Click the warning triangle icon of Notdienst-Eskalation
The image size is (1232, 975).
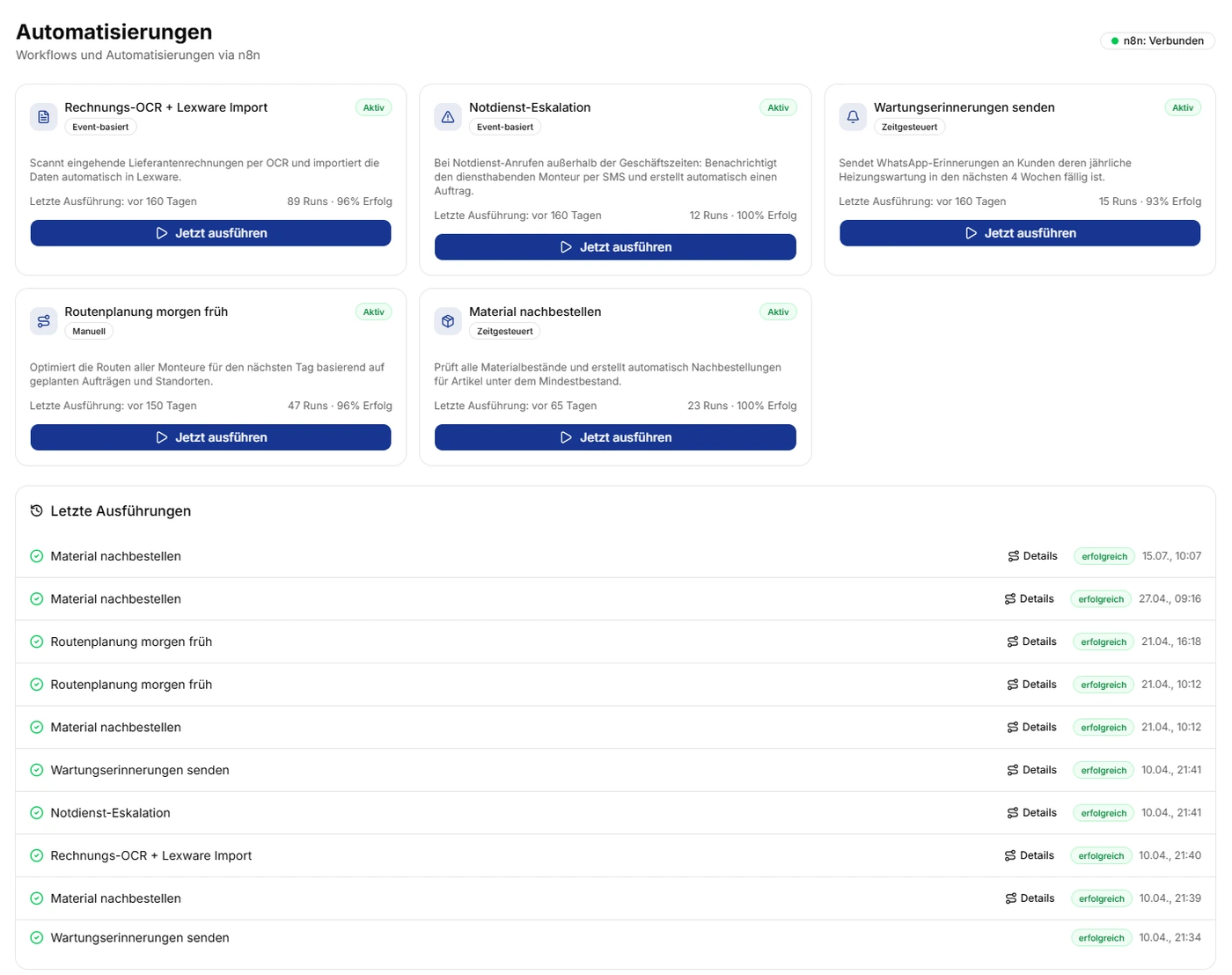coord(448,116)
